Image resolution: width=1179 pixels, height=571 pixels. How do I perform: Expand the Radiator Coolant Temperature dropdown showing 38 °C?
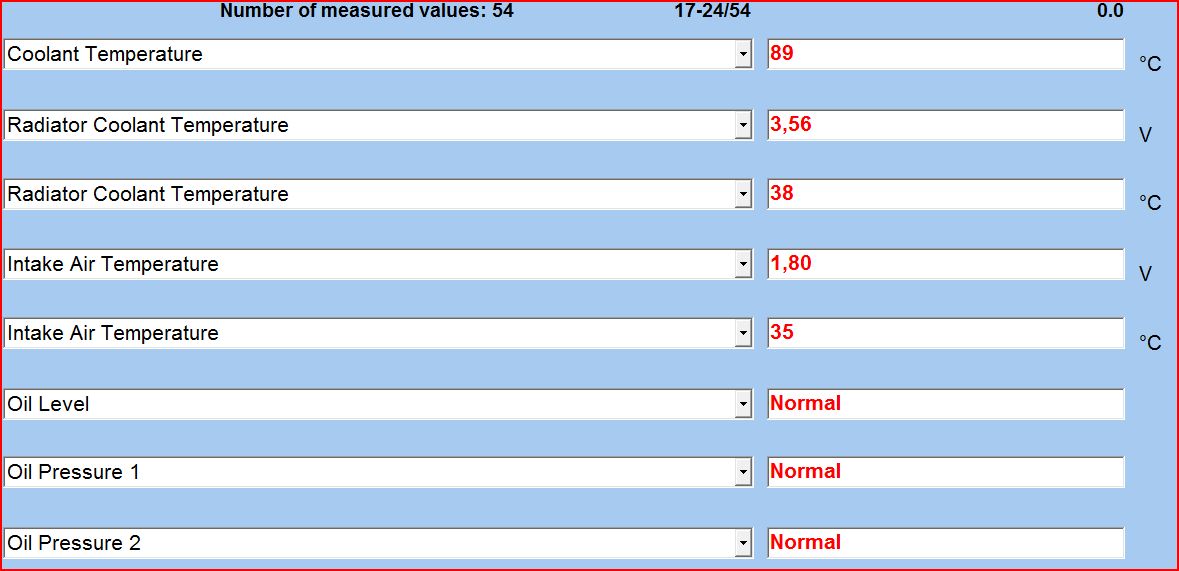[743, 195]
